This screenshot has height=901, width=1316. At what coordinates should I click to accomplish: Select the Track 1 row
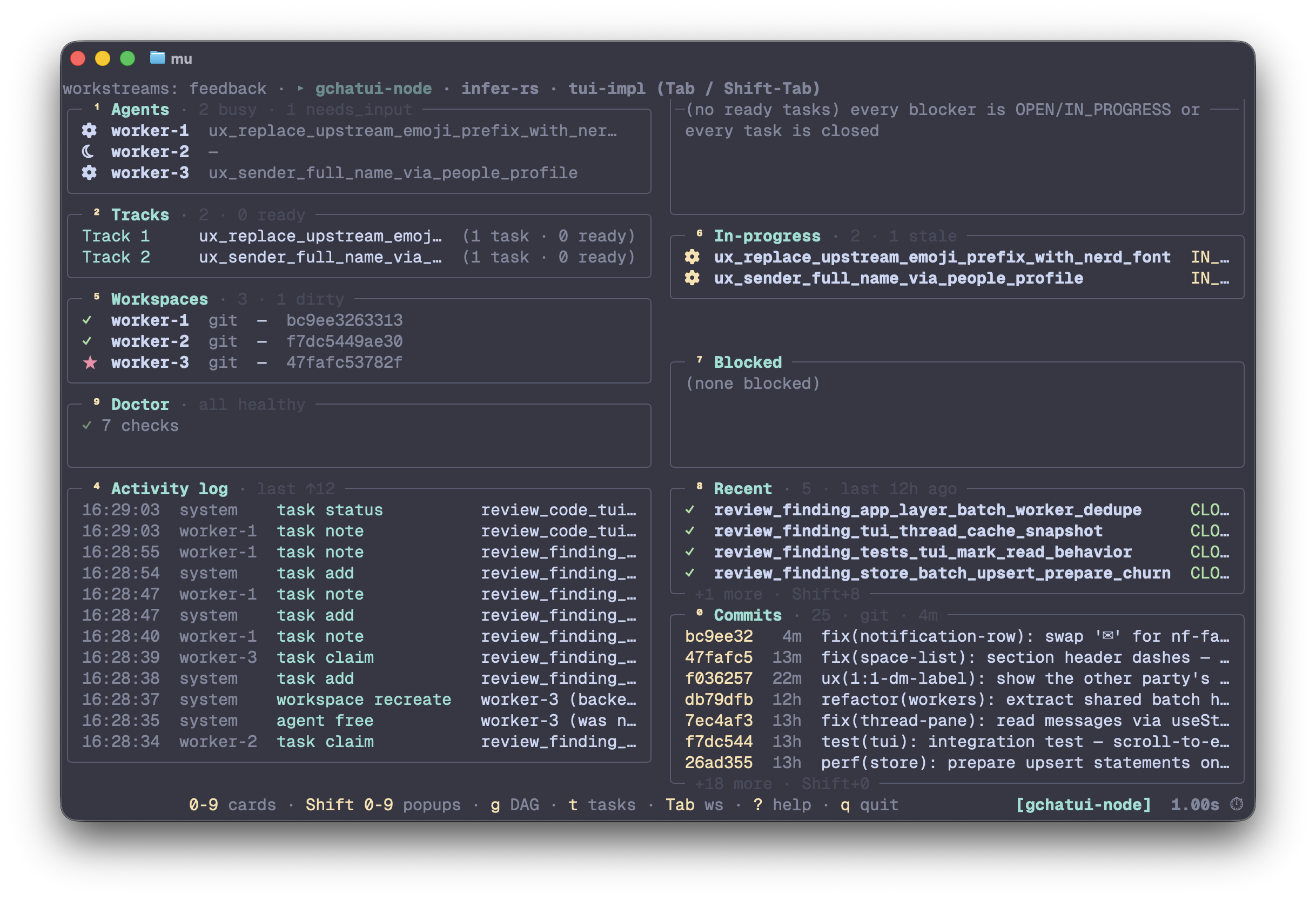coord(359,236)
